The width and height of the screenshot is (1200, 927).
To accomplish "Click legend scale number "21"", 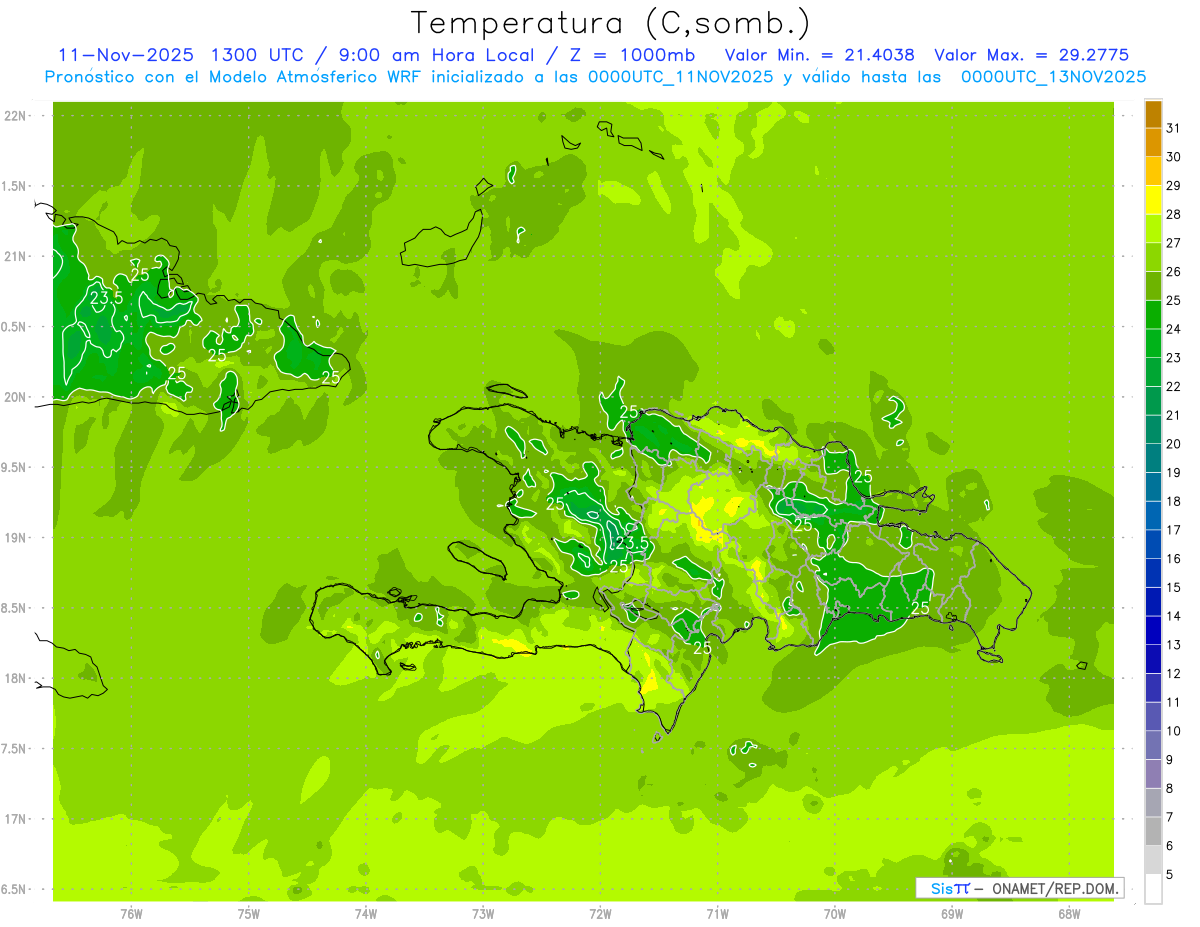I will coord(1174,415).
